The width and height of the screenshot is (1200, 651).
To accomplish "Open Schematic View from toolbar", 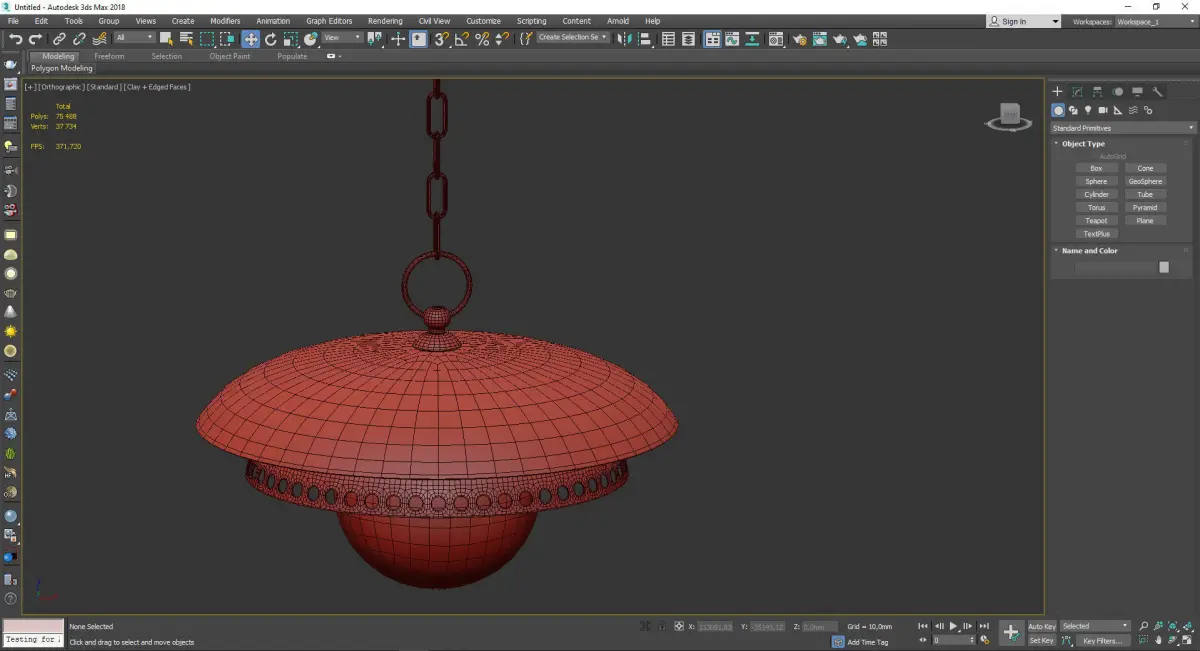I will 751,39.
